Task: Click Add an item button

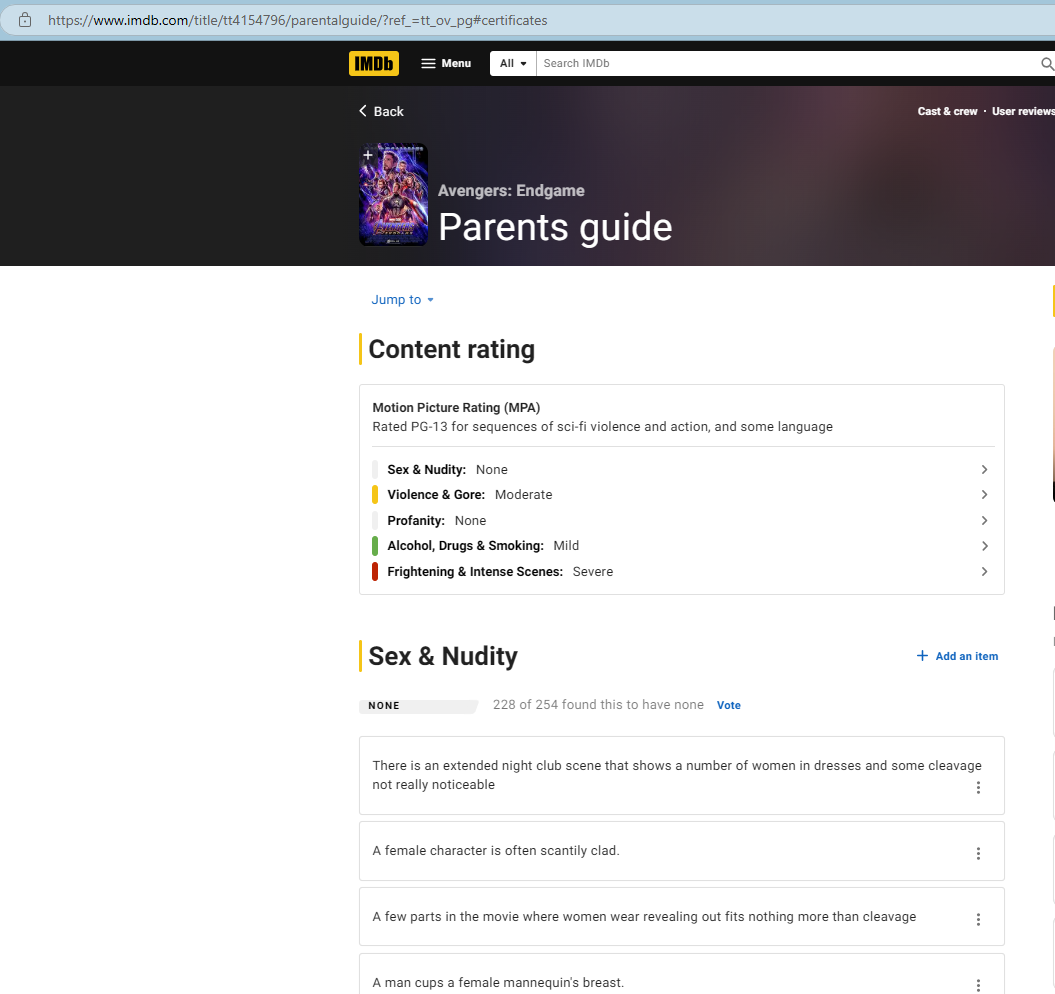Action: (957, 656)
